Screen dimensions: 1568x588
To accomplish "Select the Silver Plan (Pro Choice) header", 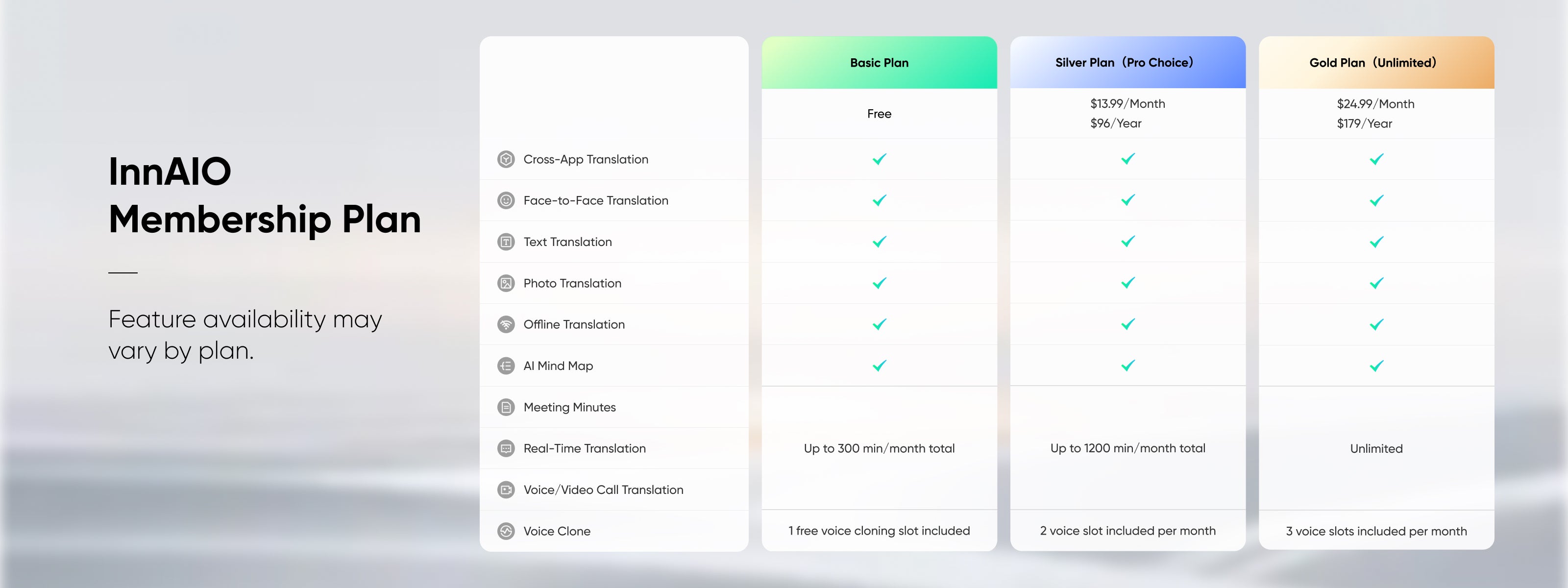I will tap(1128, 63).
